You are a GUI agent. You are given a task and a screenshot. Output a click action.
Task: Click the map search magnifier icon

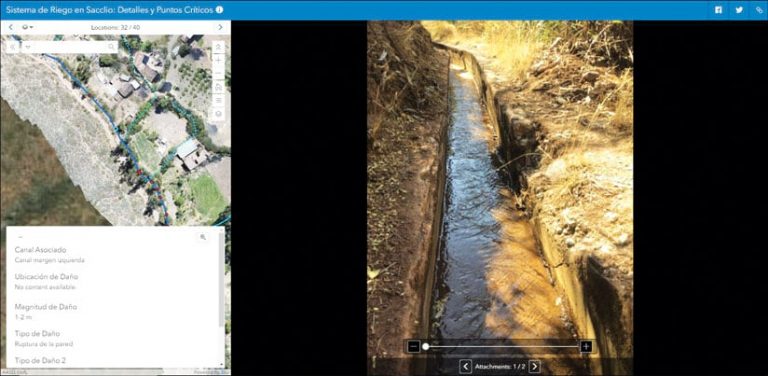112,47
